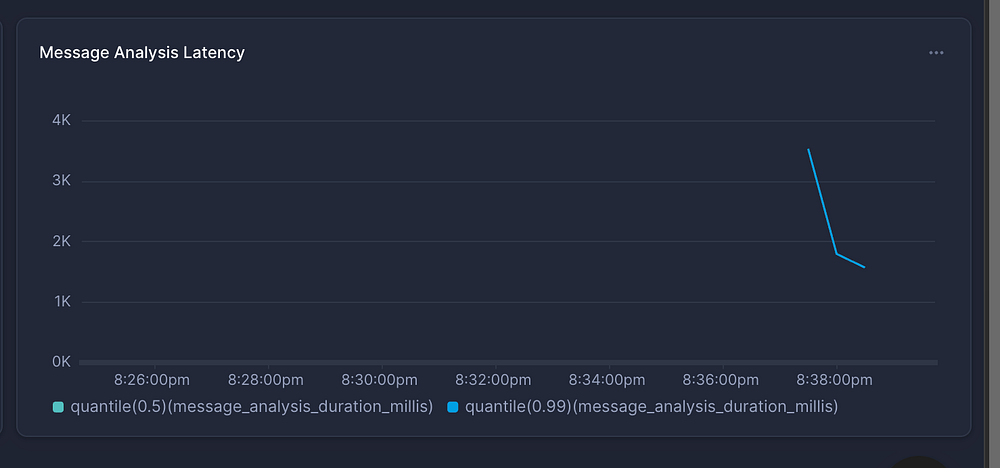1000x468 pixels.
Task: Click the 3K y-axis label
Action: point(61,181)
